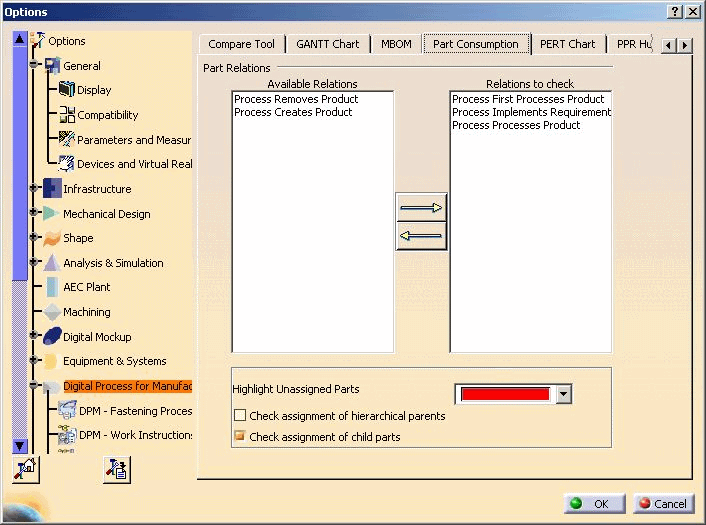The width and height of the screenshot is (706, 525).
Task: Switch to the GANTT Chart tab
Action: (x=327, y=44)
